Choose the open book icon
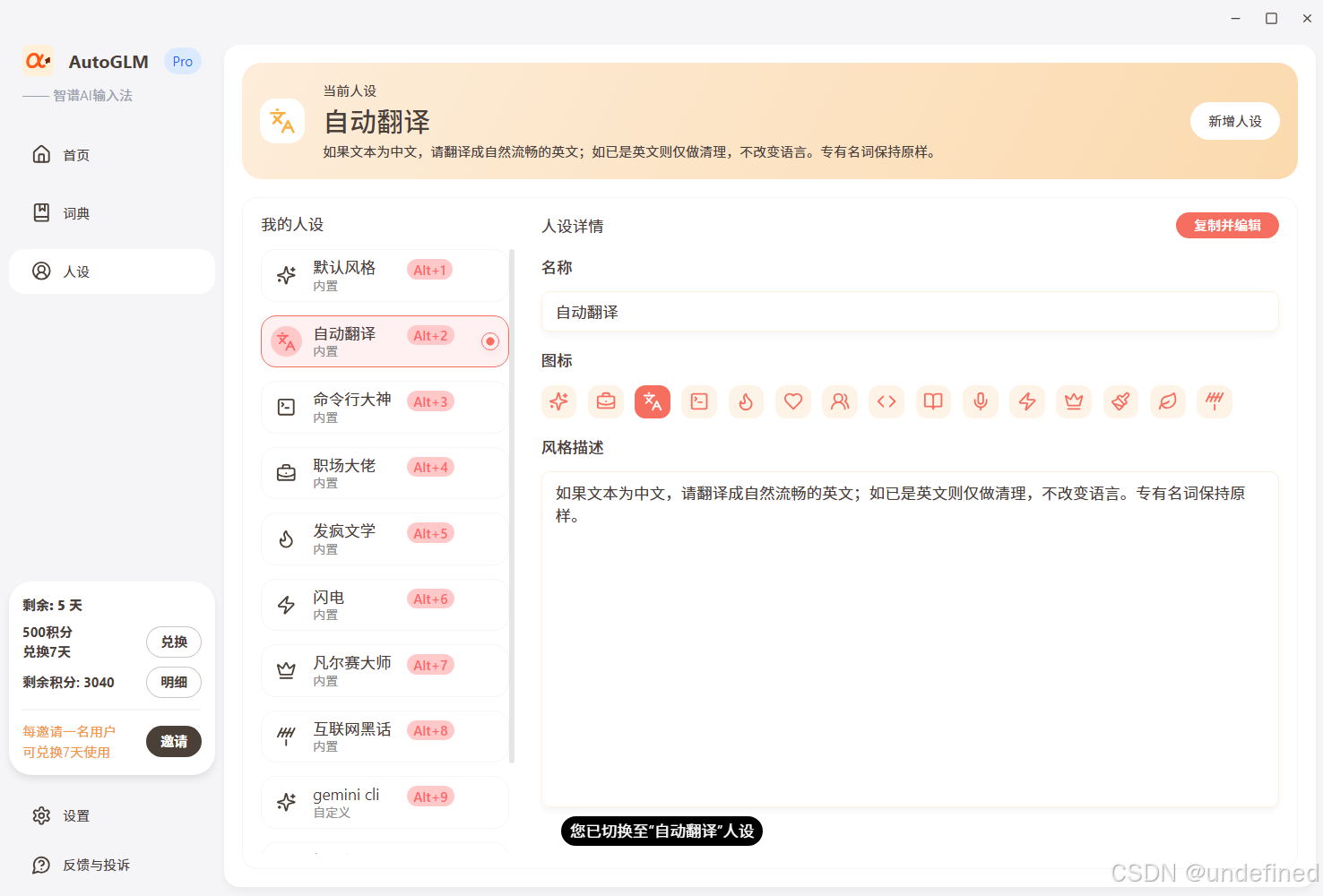 (933, 401)
